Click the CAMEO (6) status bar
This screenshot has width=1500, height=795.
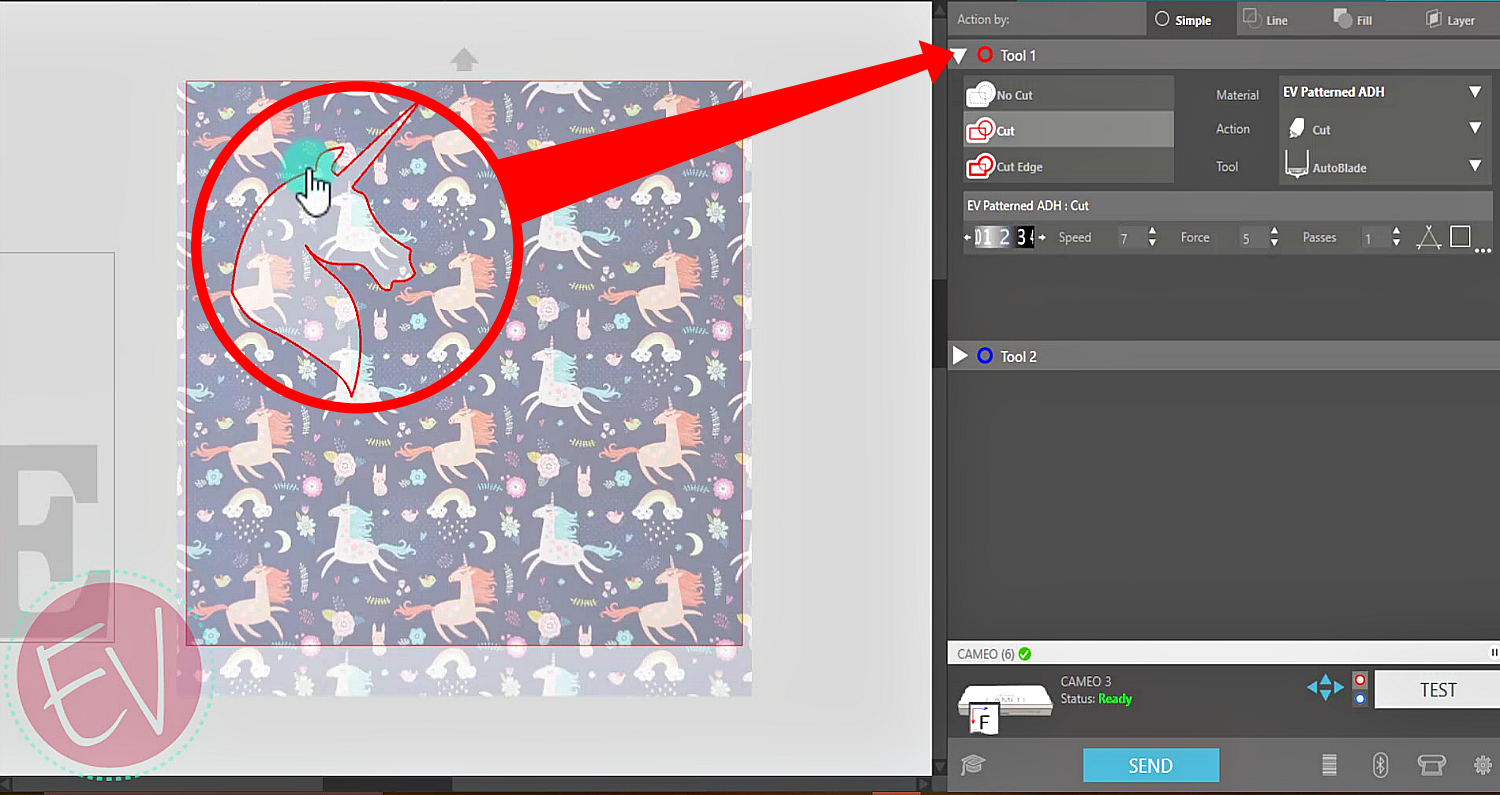pyautogui.click(x=1223, y=653)
